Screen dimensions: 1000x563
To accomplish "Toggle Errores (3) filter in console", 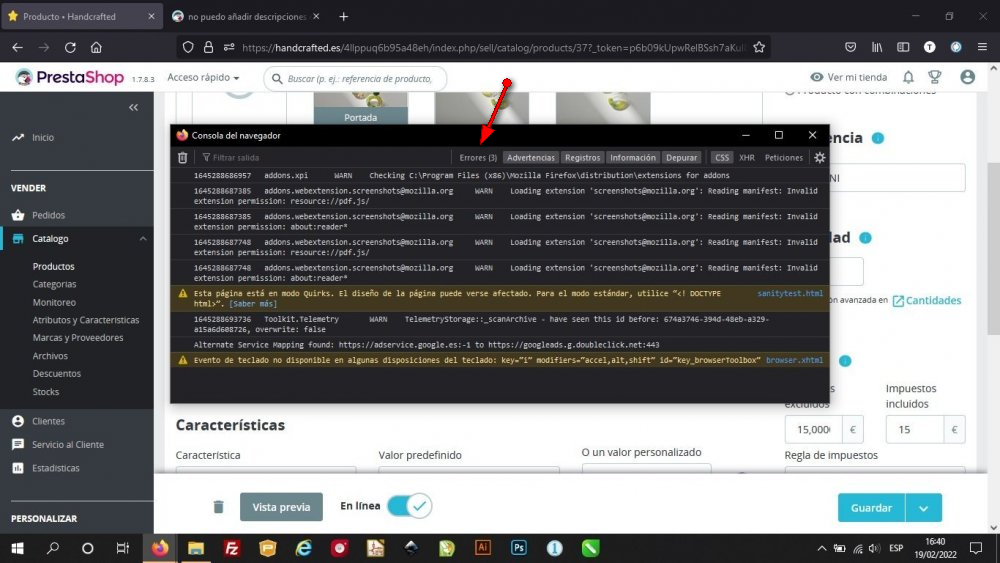I will [x=478, y=157].
